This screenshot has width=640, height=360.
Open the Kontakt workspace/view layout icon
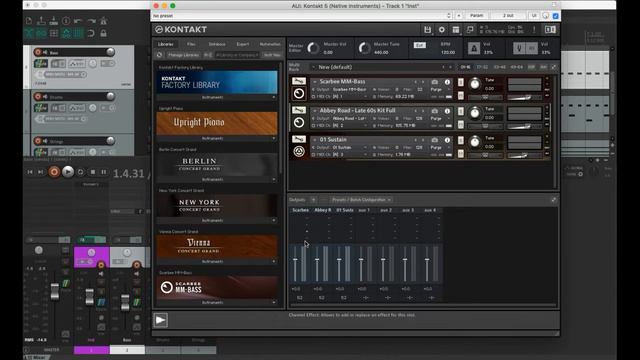[x=456, y=29]
